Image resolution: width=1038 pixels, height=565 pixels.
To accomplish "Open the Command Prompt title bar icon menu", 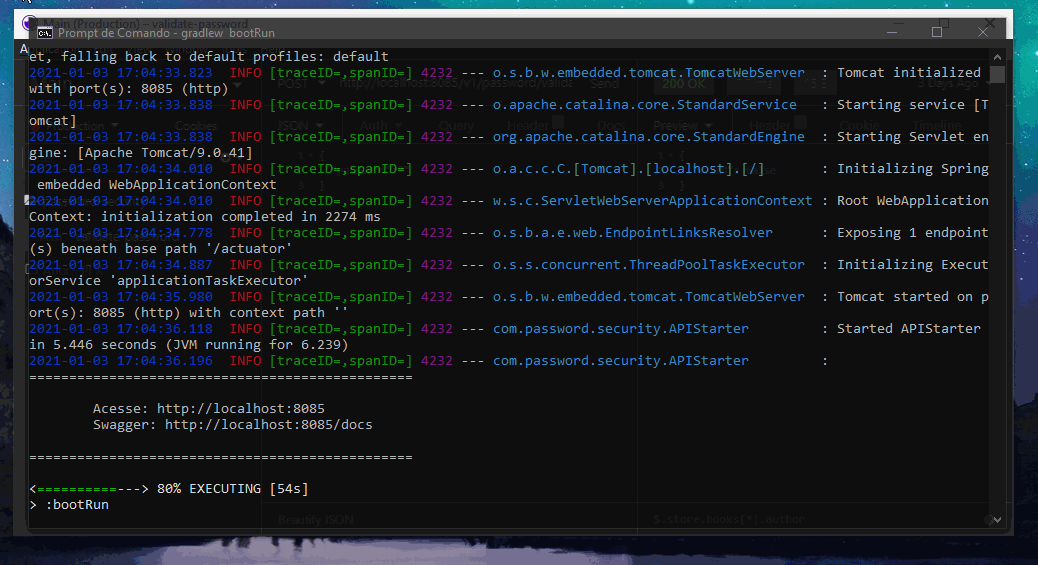I will [44, 33].
